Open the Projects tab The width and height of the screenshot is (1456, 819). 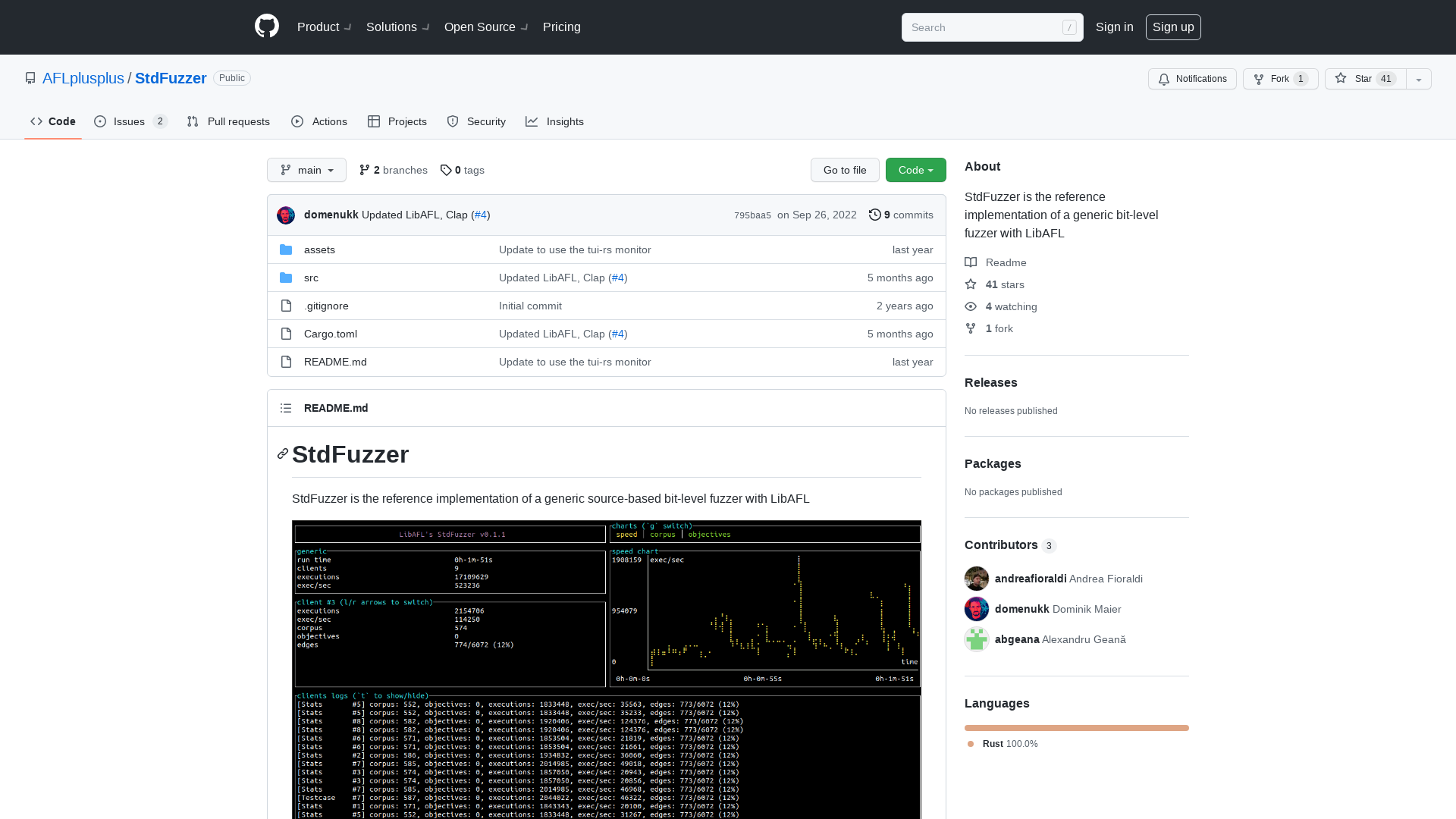(x=397, y=121)
